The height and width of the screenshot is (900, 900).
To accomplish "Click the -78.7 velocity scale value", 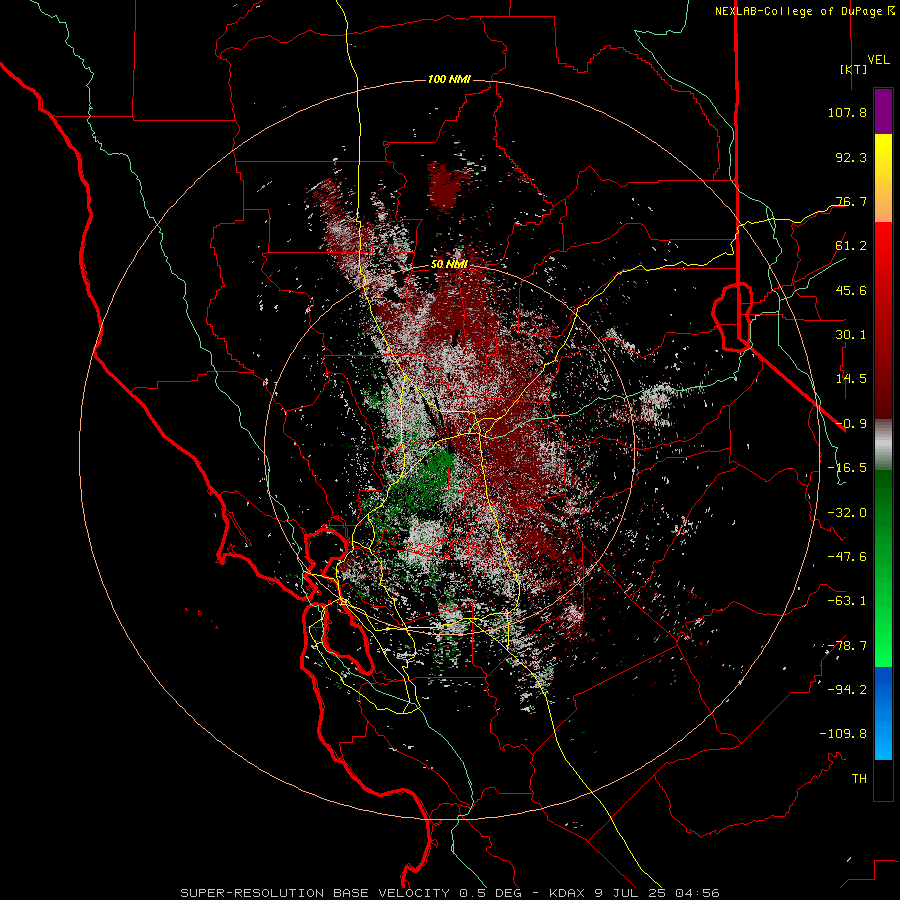I will [847, 646].
